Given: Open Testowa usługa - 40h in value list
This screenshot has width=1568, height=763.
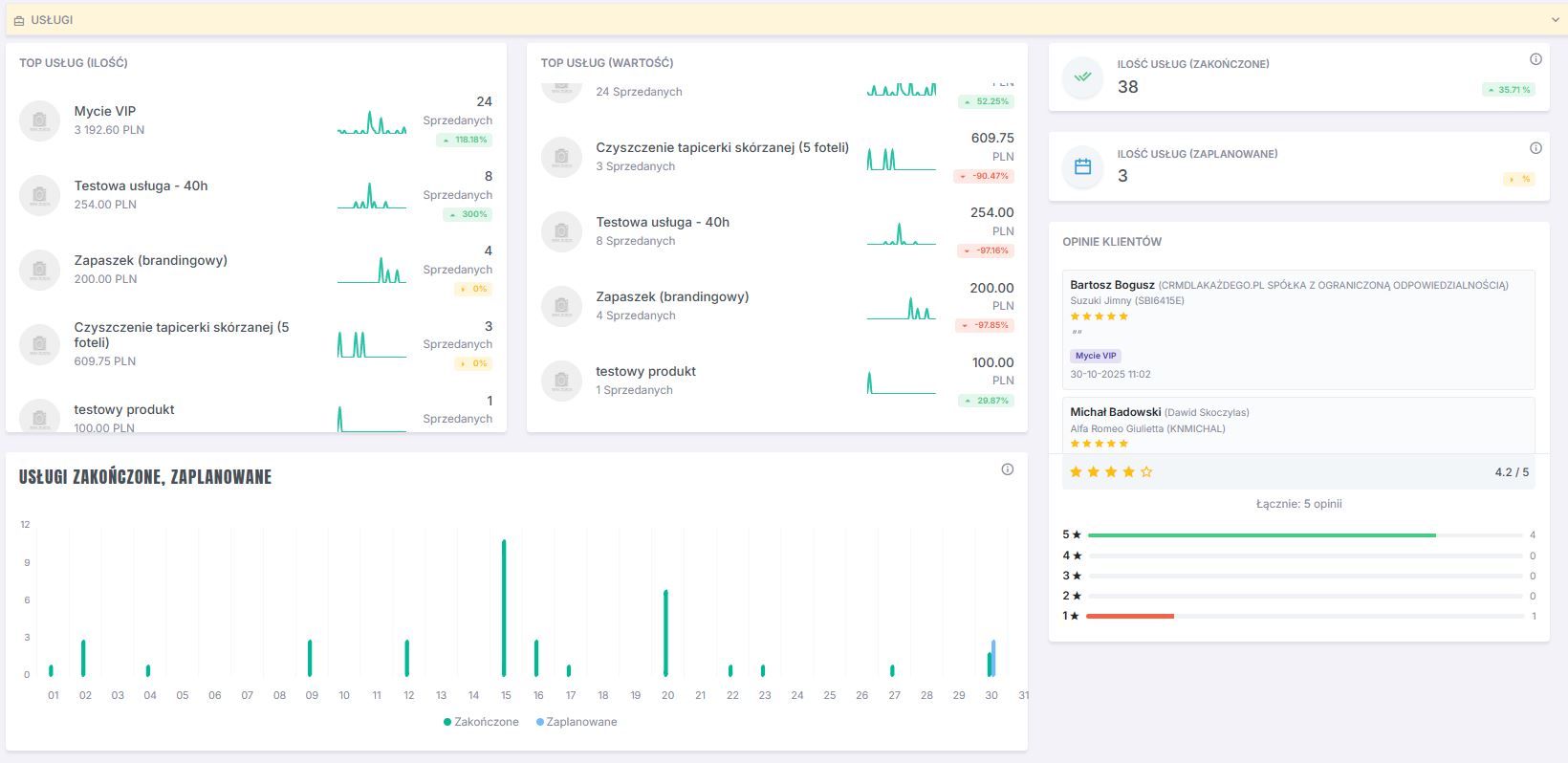Looking at the screenshot, I should tap(662, 222).
